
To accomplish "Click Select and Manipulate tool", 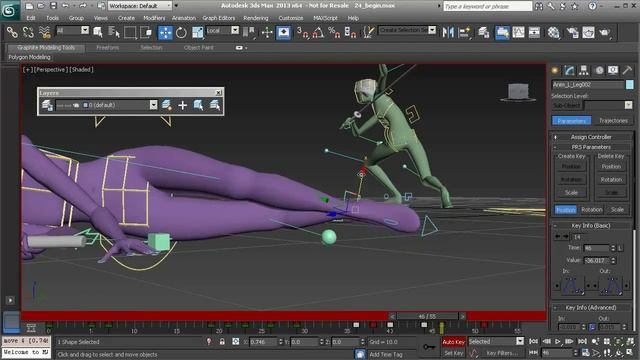I will pos(267,32).
